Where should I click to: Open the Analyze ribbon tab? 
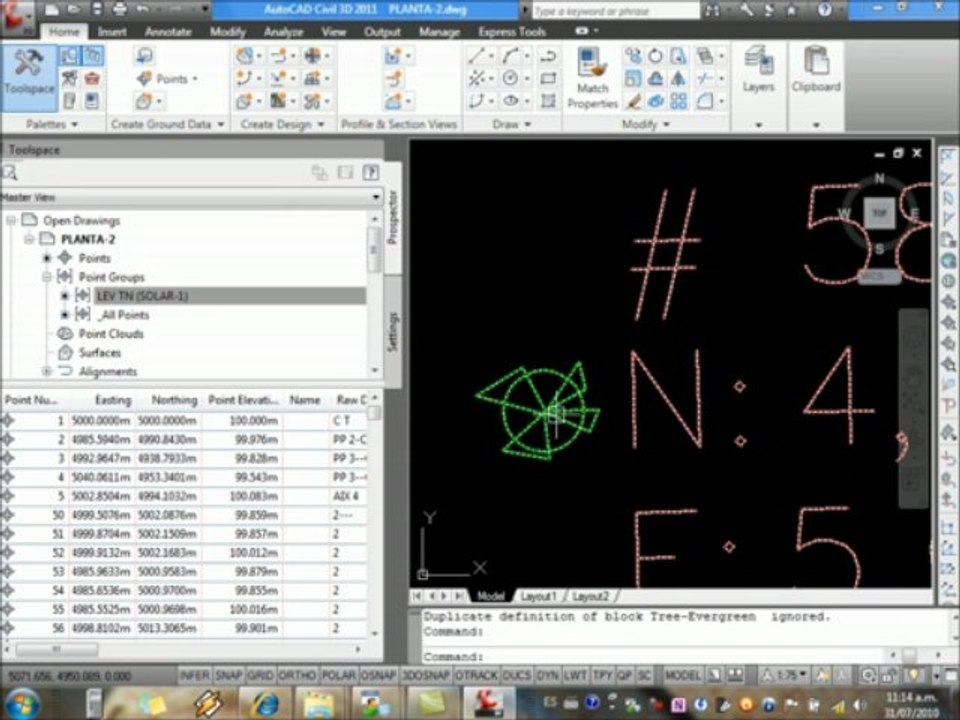tap(283, 32)
